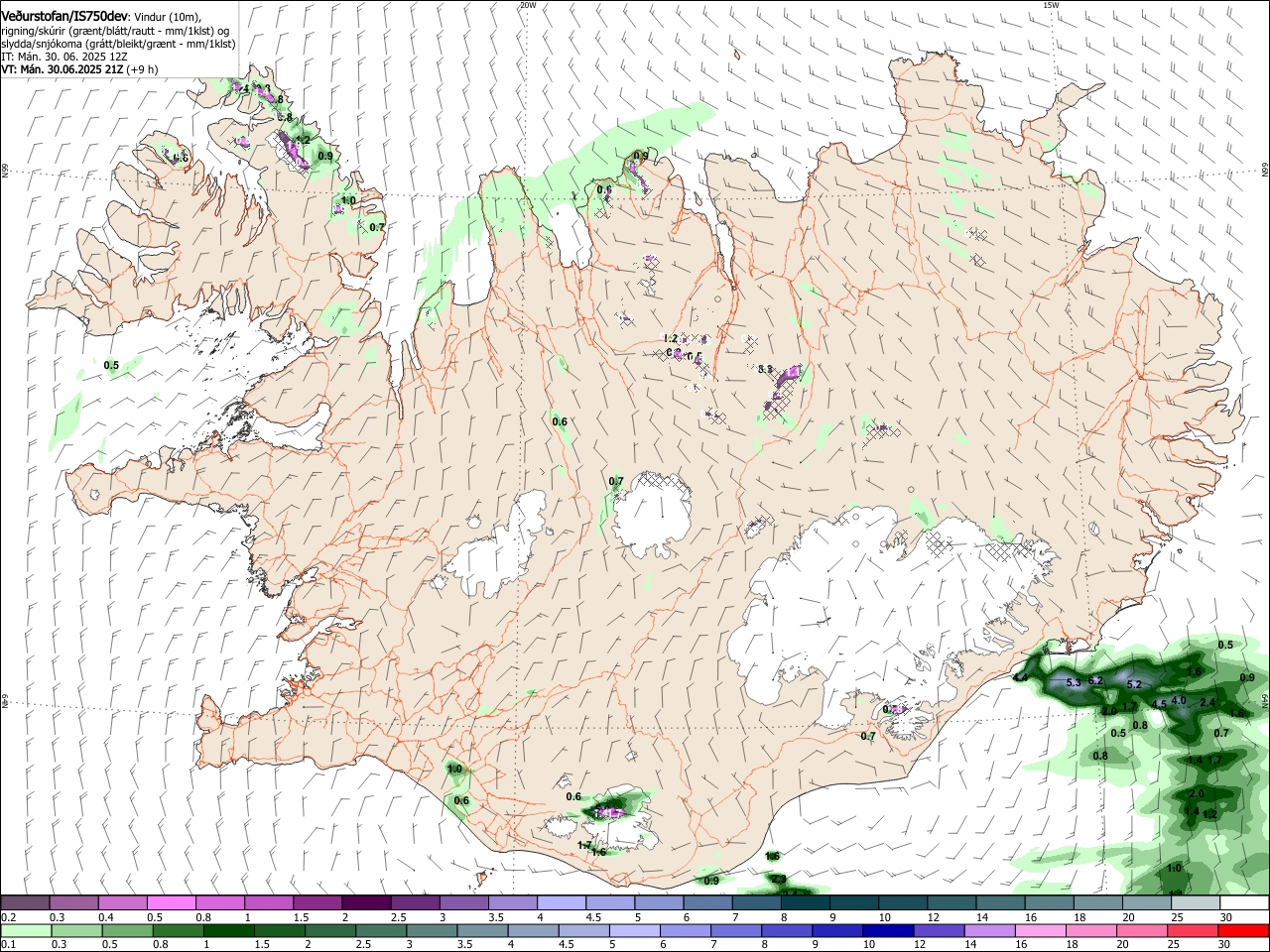Click the '2.3' value off the south coast

coord(779,879)
